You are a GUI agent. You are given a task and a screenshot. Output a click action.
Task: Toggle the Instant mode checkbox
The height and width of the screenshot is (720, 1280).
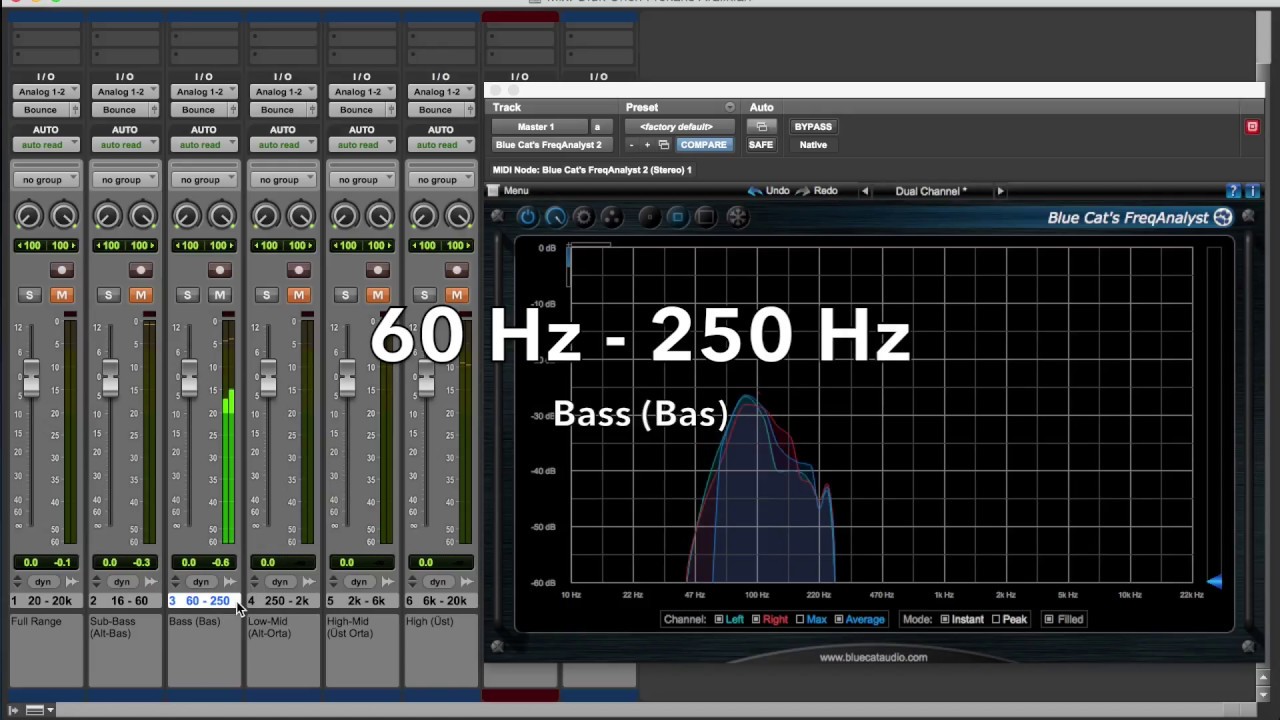coord(944,620)
